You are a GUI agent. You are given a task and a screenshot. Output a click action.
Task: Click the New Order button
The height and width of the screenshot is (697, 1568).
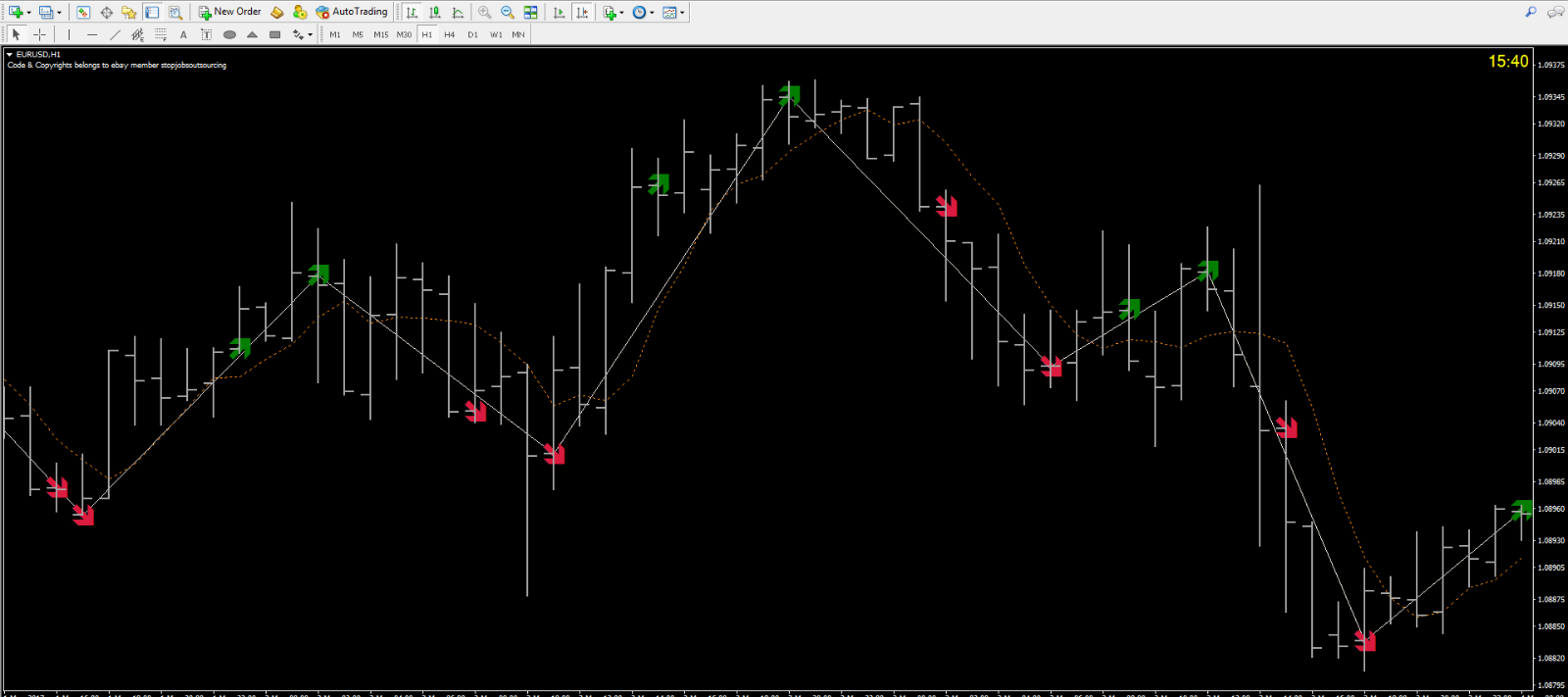click(229, 12)
